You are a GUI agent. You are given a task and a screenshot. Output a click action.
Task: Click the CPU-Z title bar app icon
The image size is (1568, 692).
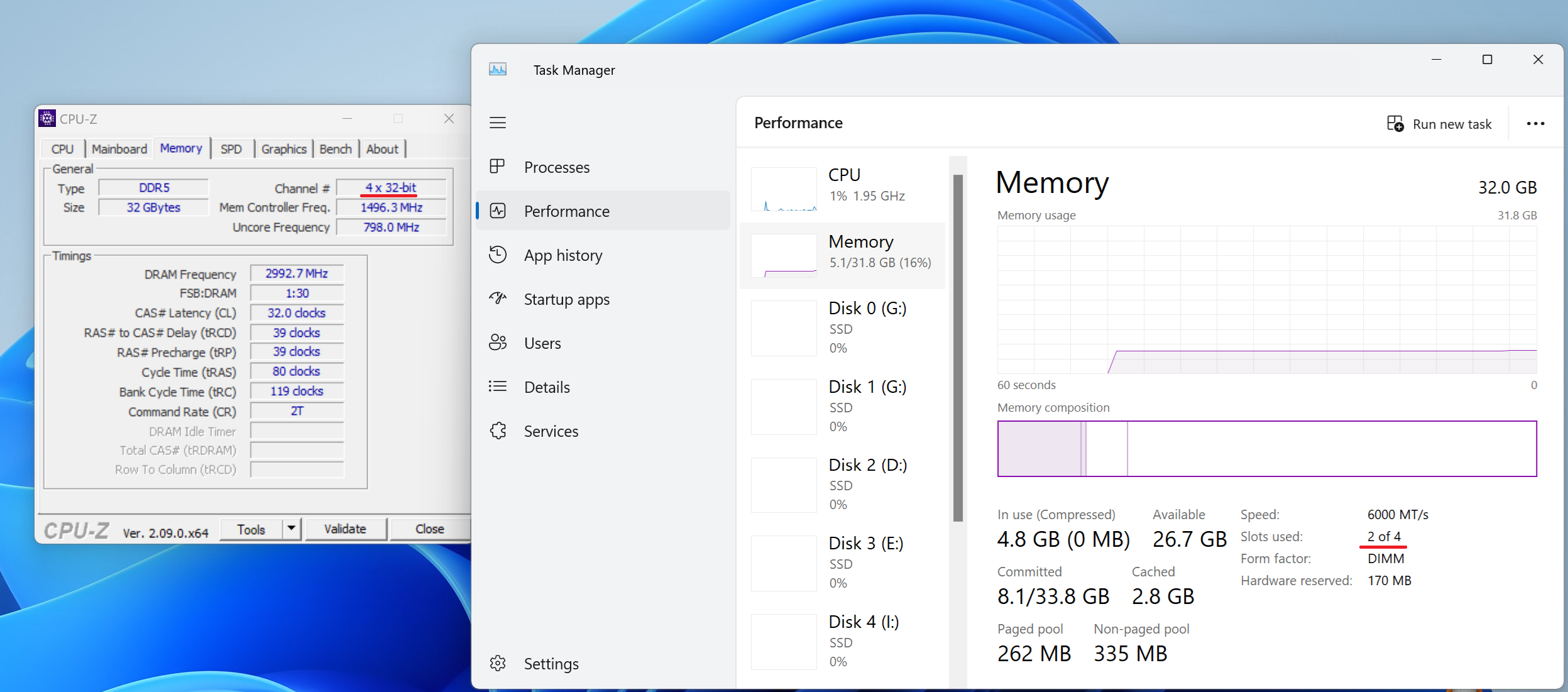47,118
